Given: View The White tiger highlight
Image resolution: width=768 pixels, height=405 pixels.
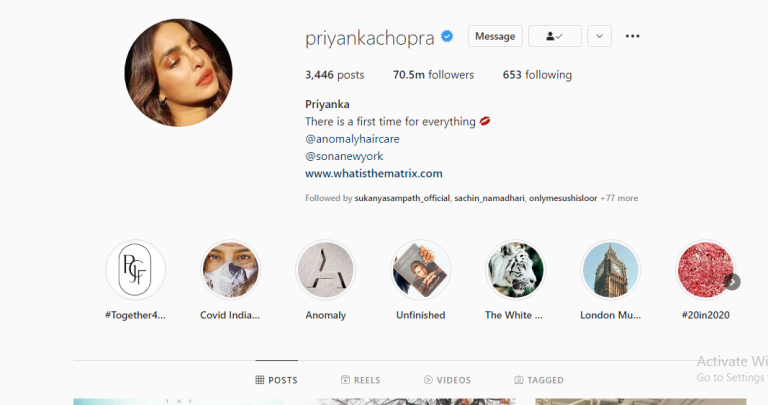Looking at the screenshot, I should pos(515,270).
